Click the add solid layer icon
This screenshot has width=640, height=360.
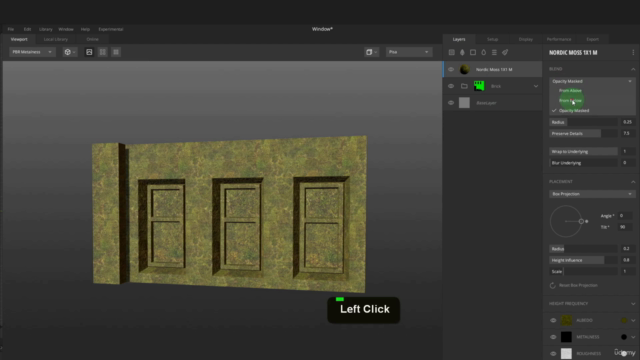tap(473, 52)
